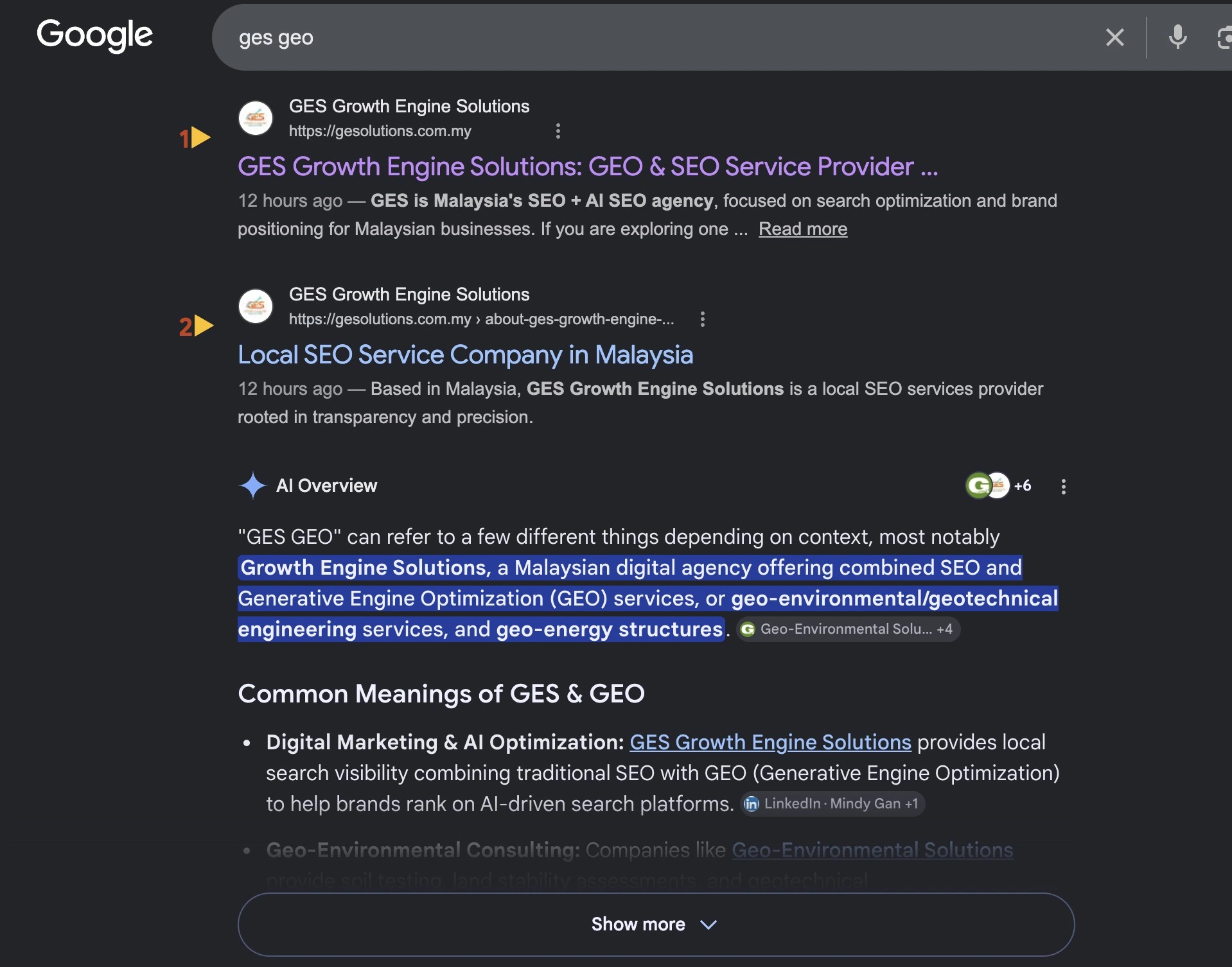
Task: Open 'GES Growth Engine Solutions: GEO & SEO' result
Action: [x=588, y=166]
